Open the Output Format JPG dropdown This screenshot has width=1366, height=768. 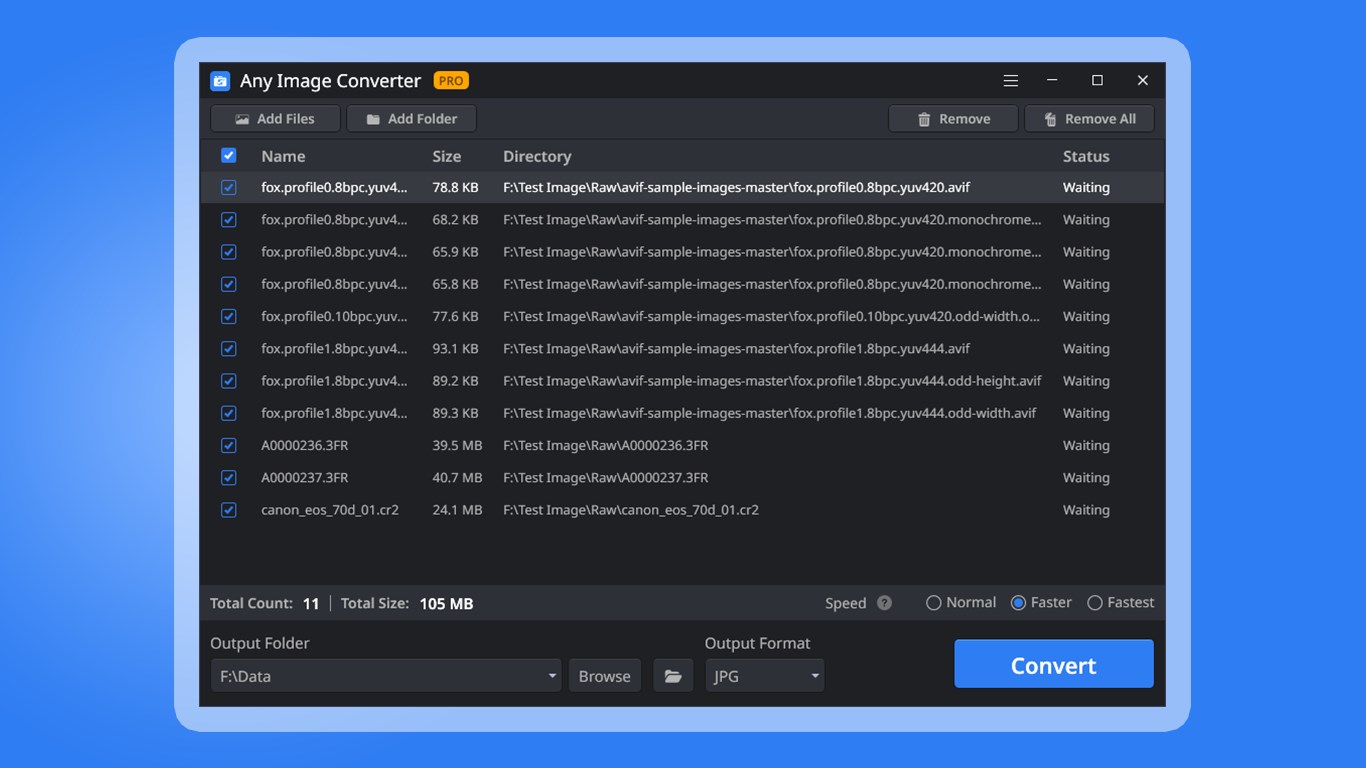click(x=765, y=676)
